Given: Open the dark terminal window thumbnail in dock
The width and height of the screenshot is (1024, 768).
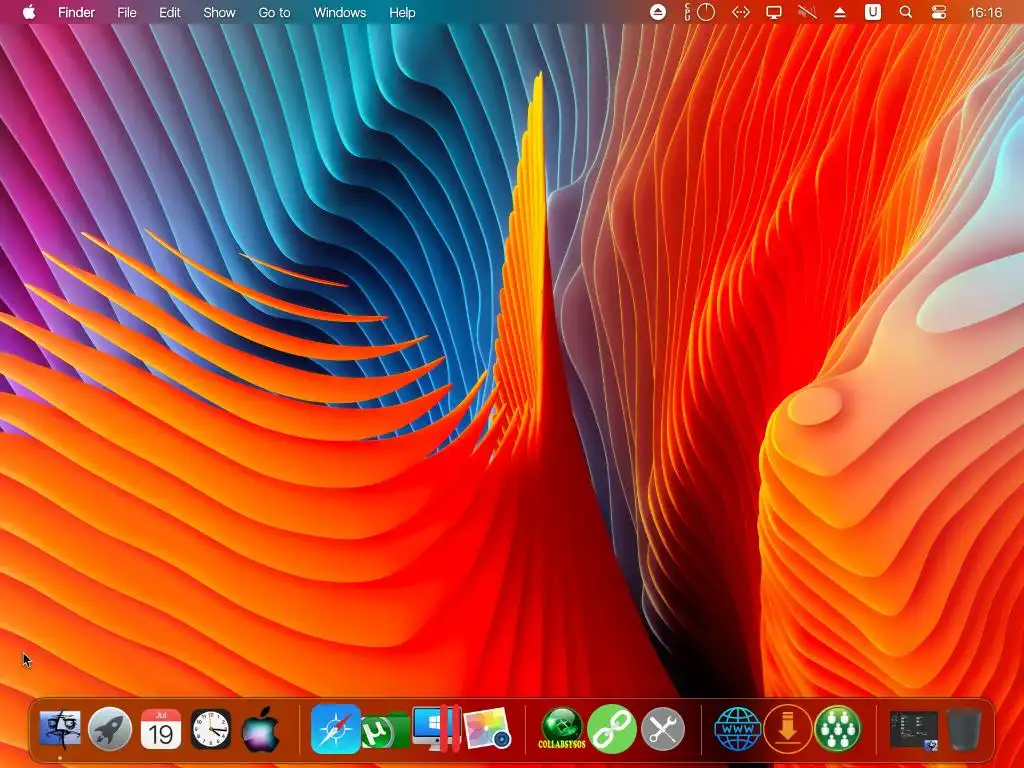Looking at the screenshot, I should (914, 730).
